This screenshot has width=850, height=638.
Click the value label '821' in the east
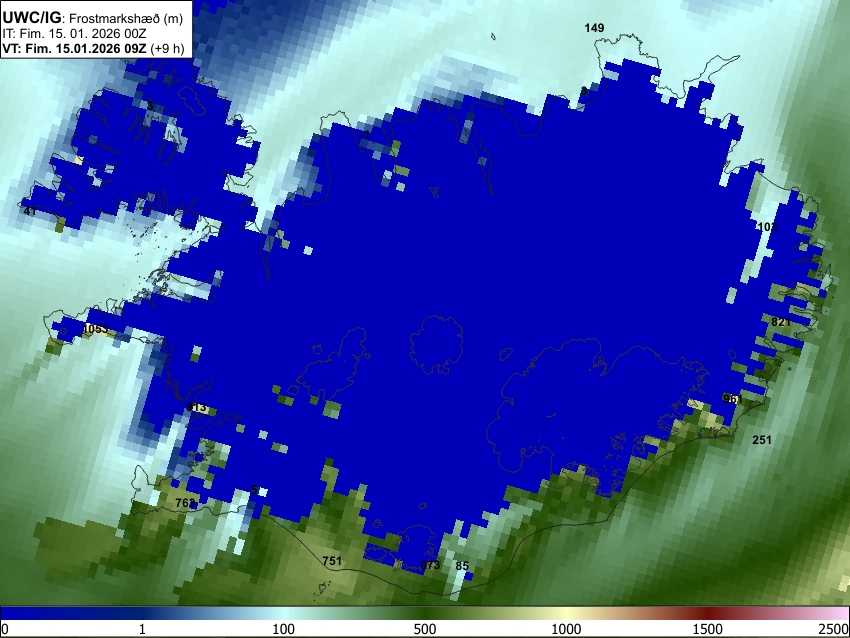(x=781, y=322)
